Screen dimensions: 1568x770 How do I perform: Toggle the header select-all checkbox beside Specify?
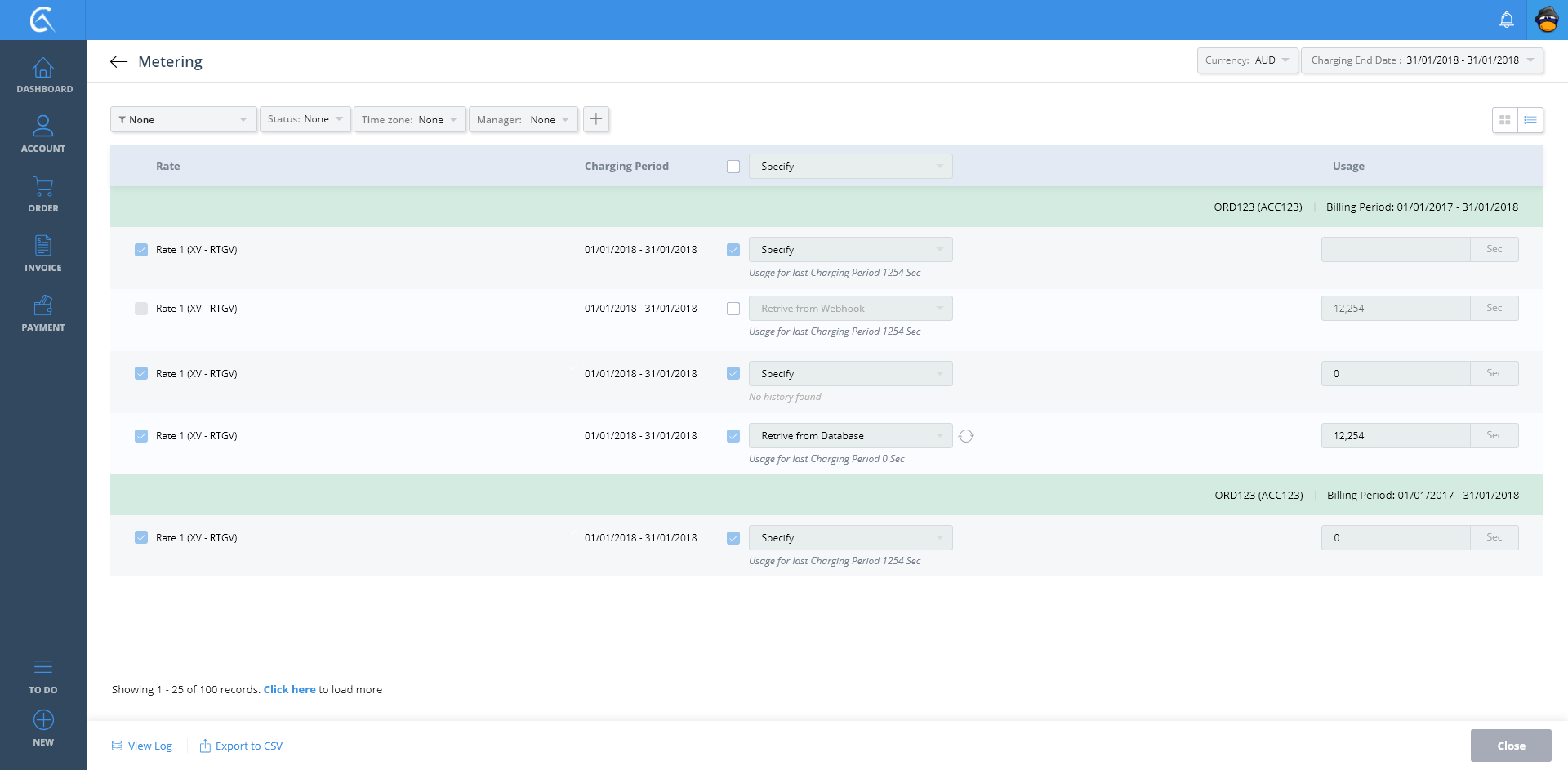733,167
